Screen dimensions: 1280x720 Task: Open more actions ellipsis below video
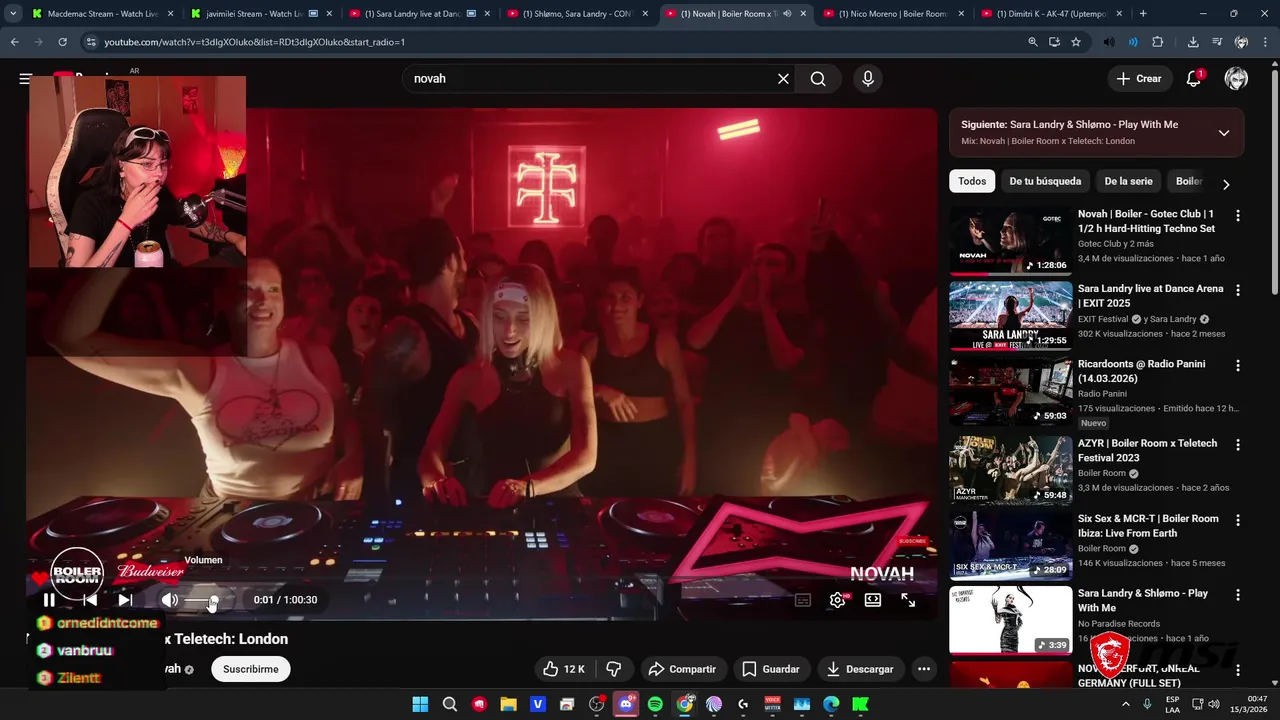(924, 669)
